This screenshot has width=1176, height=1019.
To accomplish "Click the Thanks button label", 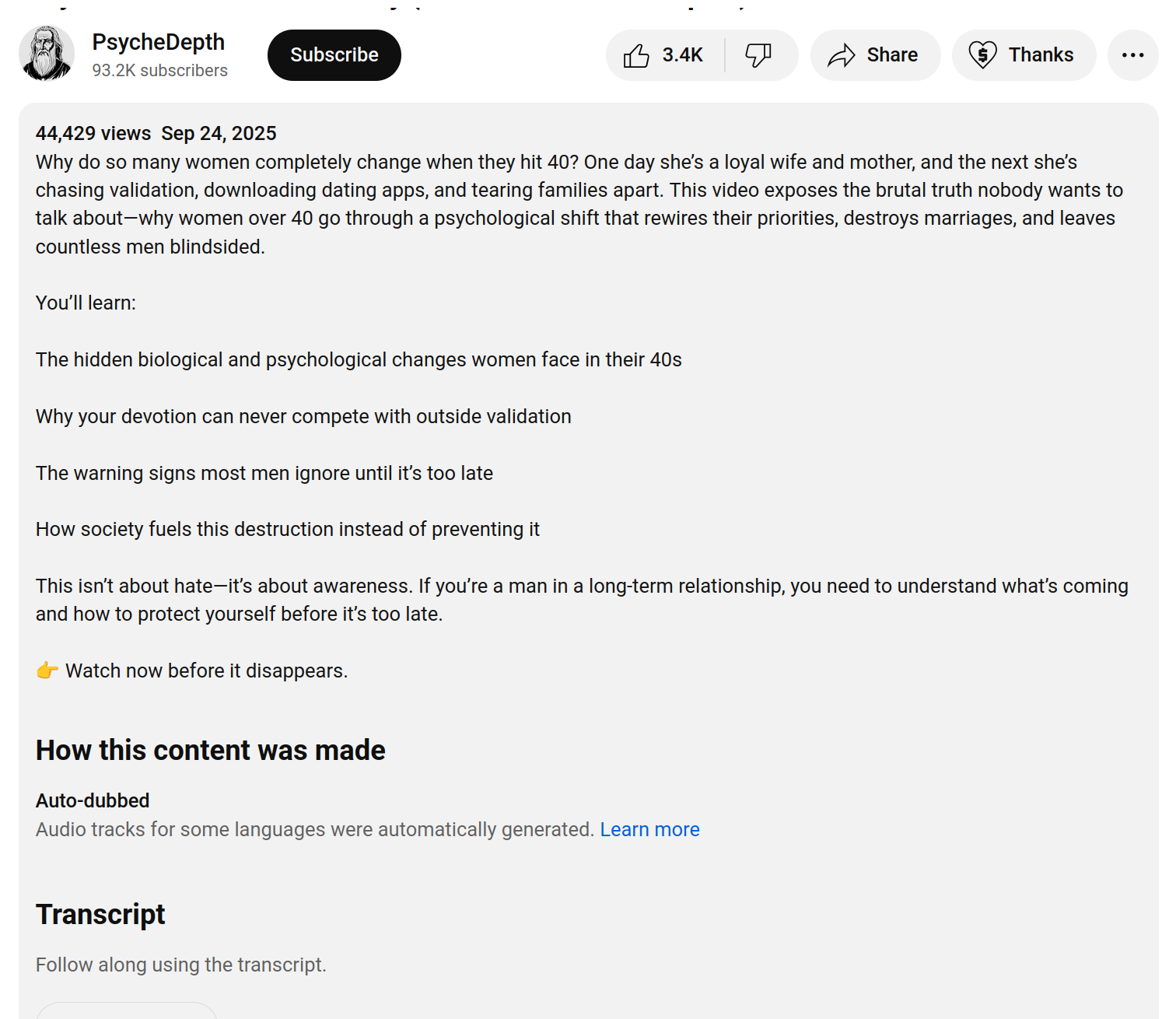I will (x=1041, y=55).
